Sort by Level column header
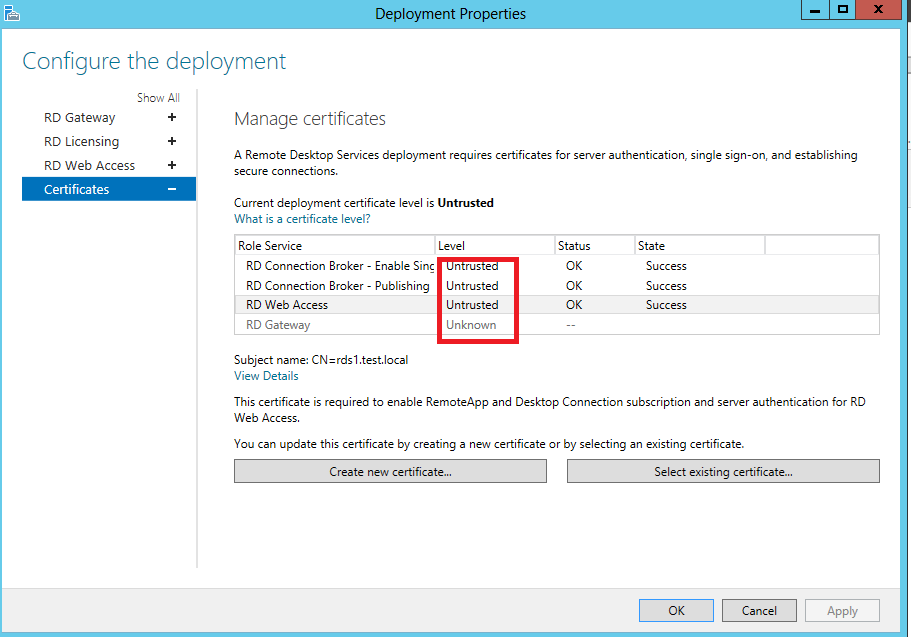This screenshot has height=637, width=911. (x=494, y=245)
